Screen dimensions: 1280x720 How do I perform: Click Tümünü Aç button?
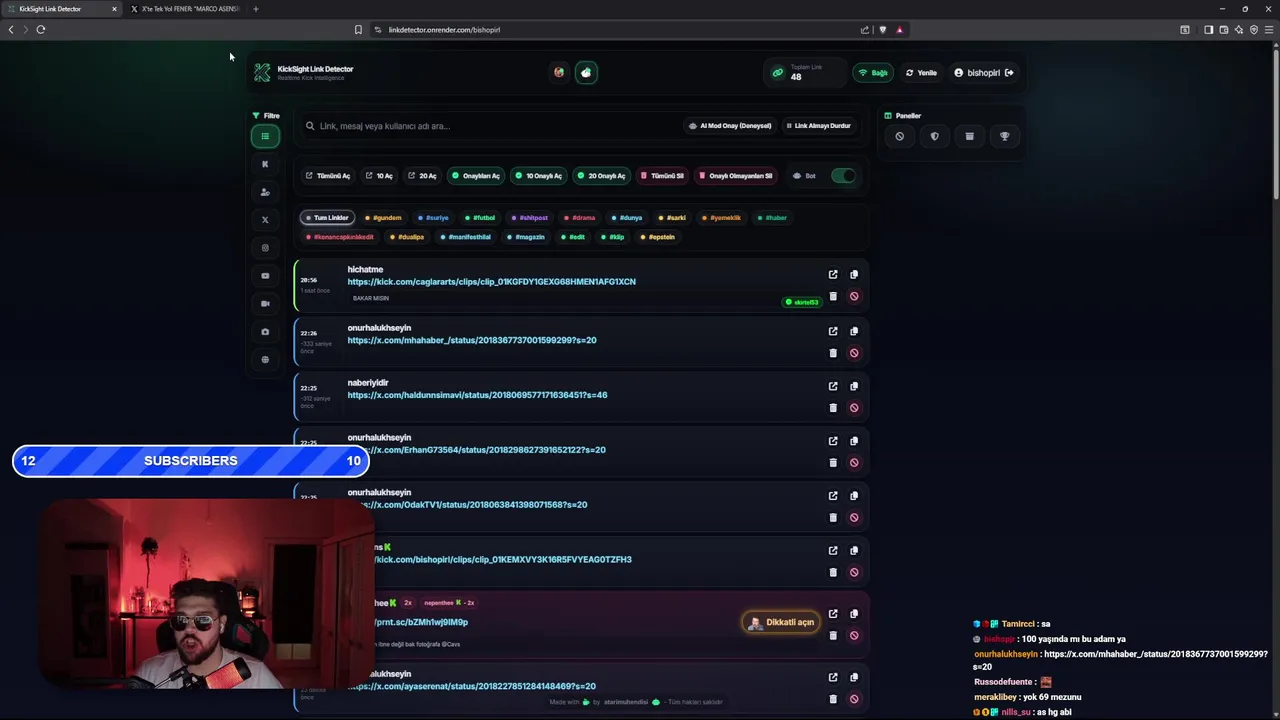(x=328, y=176)
